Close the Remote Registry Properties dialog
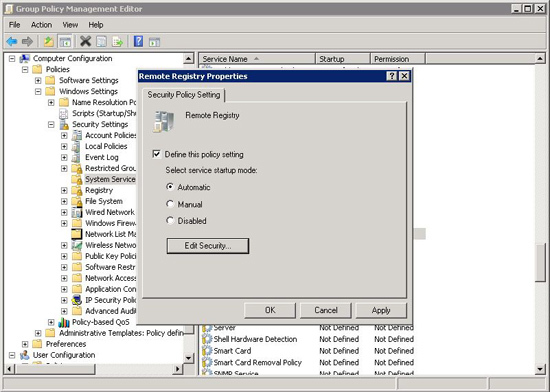 pyautogui.click(x=404, y=76)
